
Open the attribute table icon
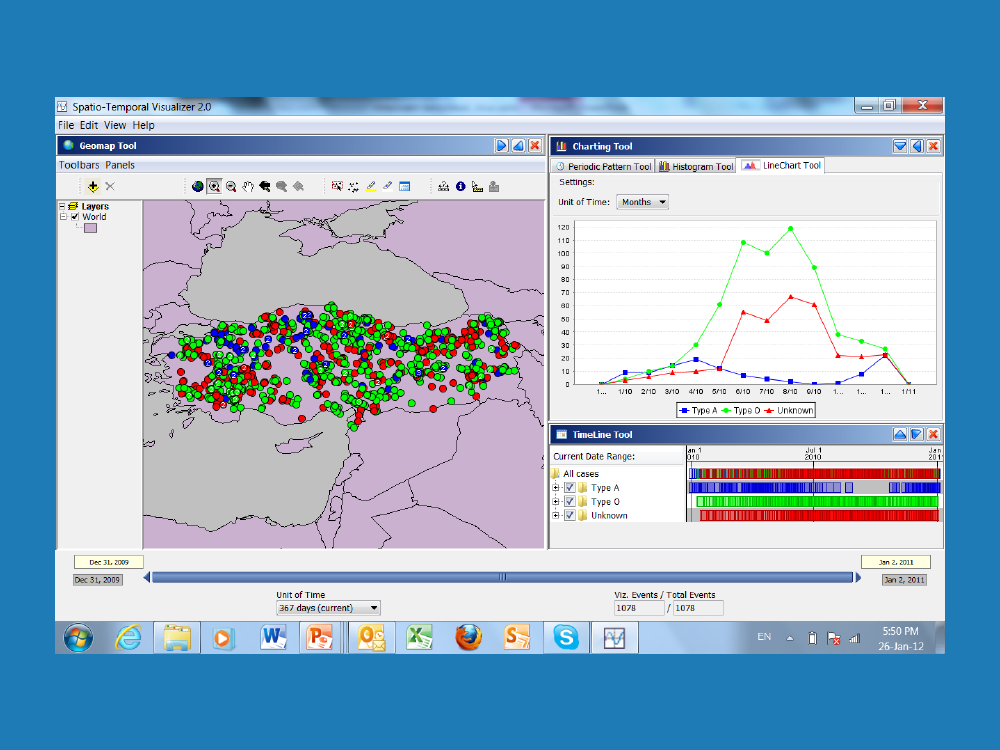pyautogui.click(x=404, y=186)
